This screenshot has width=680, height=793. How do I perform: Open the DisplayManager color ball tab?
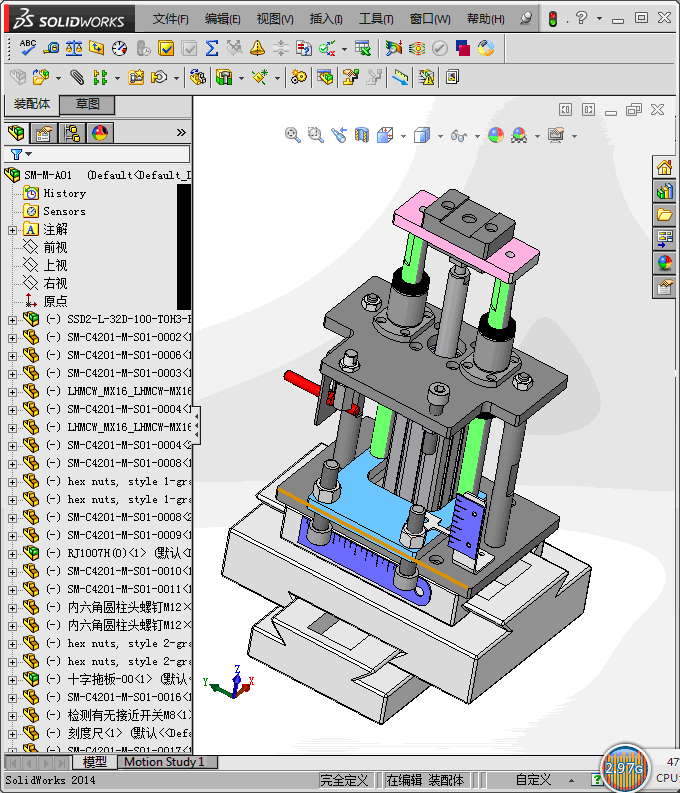100,133
